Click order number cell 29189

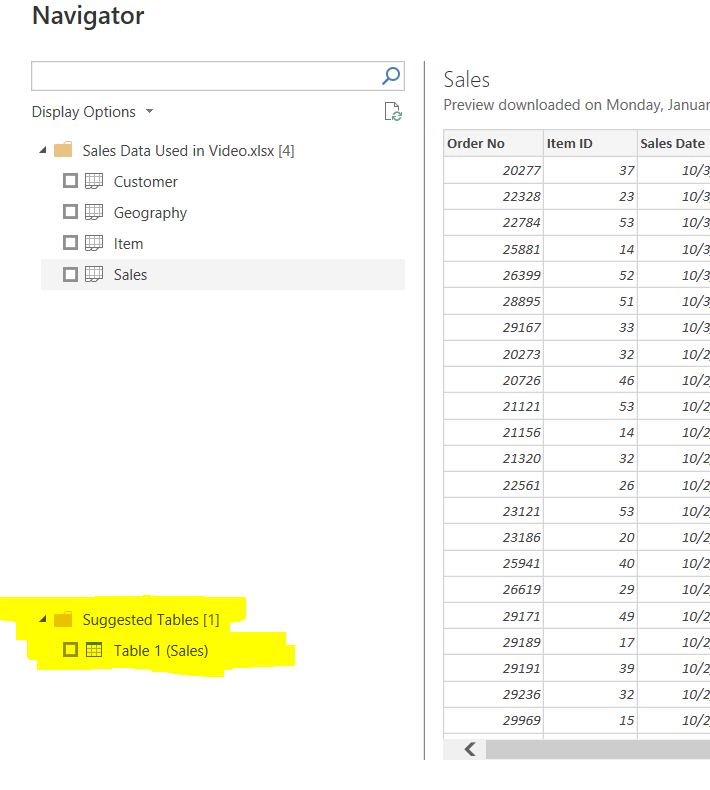pos(493,643)
